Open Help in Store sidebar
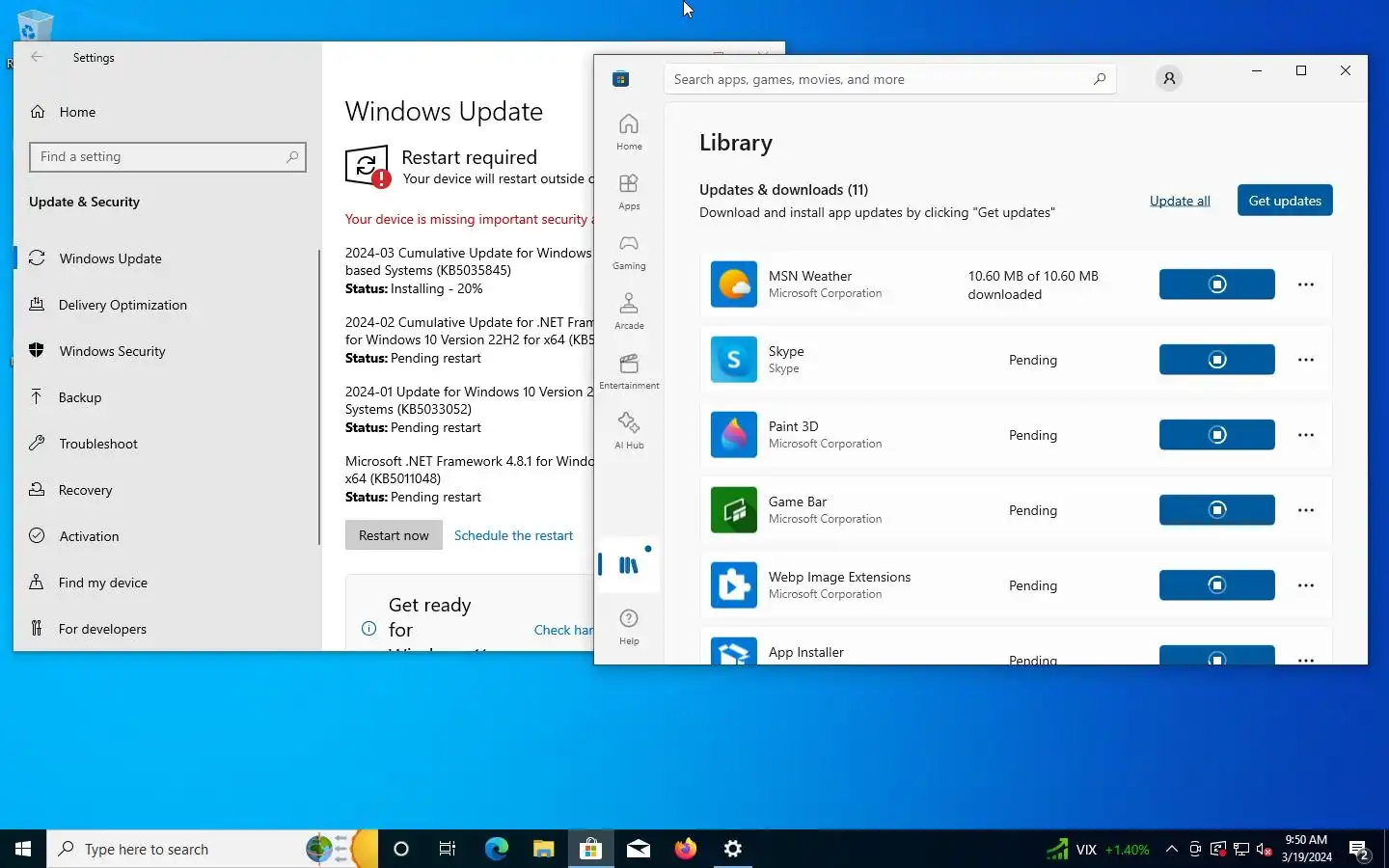This screenshot has width=1389, height=868. click(629, 627)
